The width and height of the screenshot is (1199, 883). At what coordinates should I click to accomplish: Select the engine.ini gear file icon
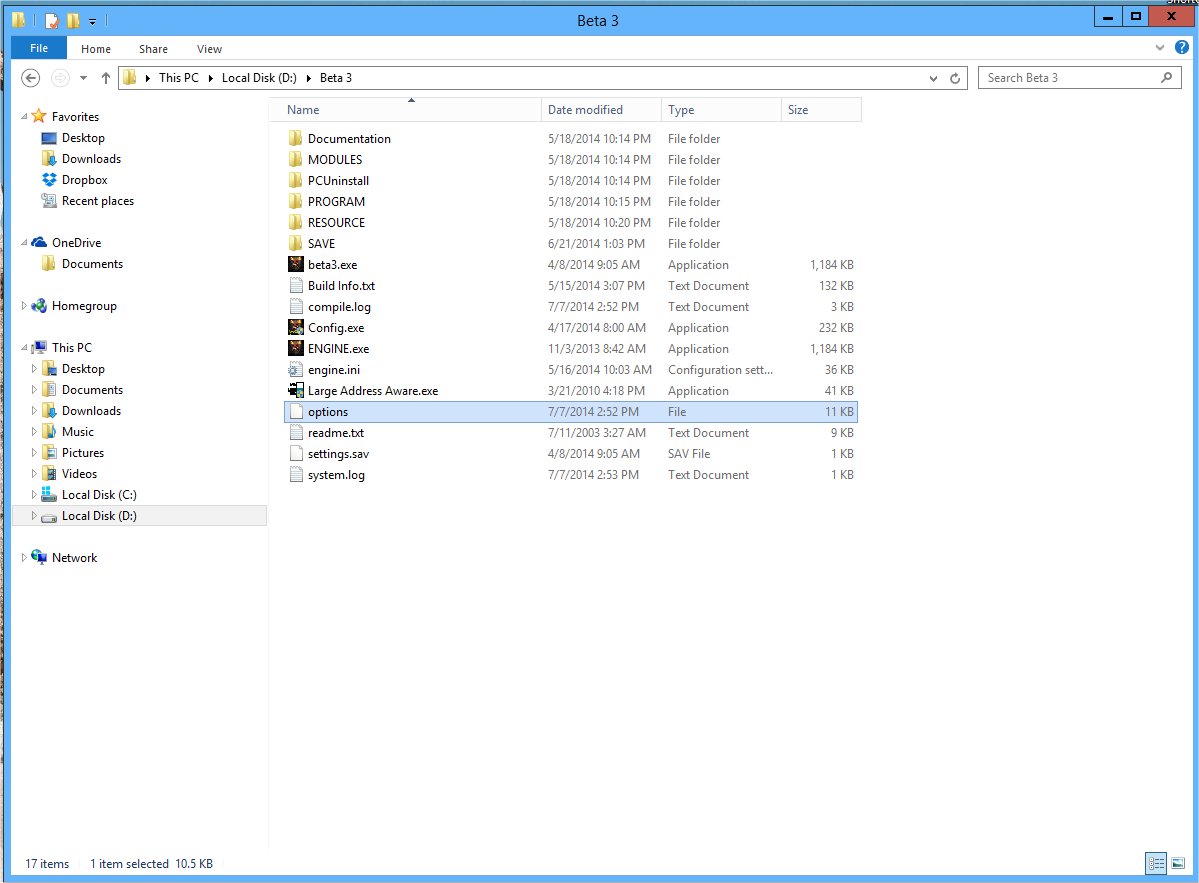295,369
